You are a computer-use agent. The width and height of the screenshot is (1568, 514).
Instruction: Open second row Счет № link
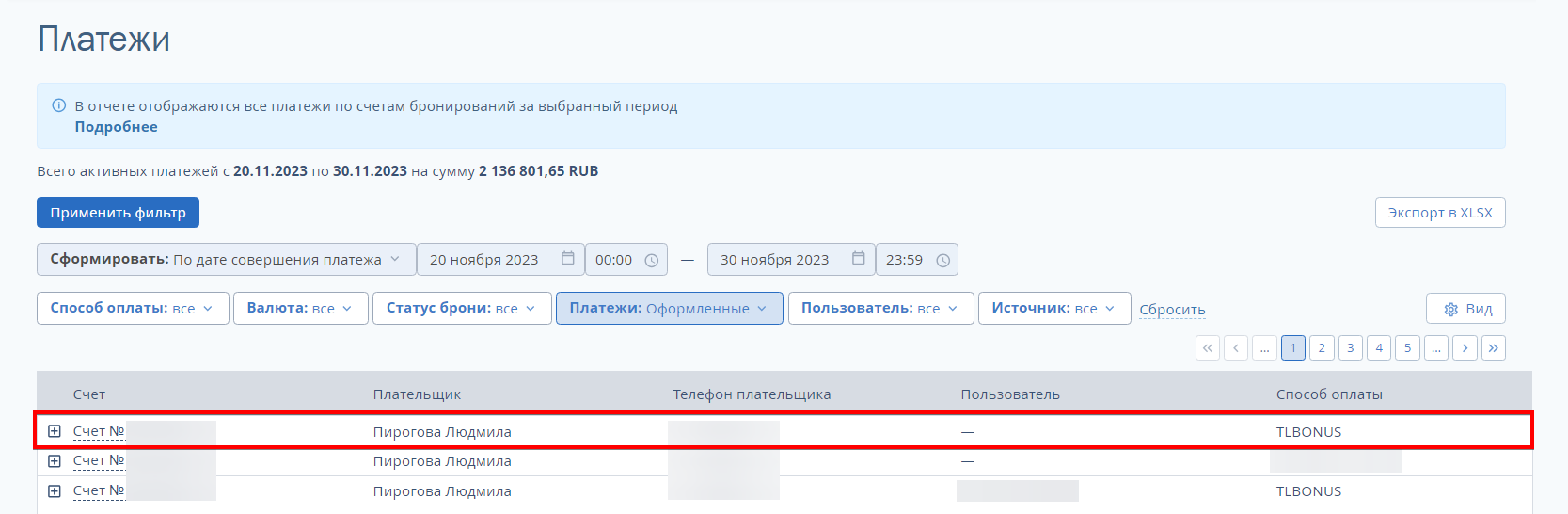point(99,461)
